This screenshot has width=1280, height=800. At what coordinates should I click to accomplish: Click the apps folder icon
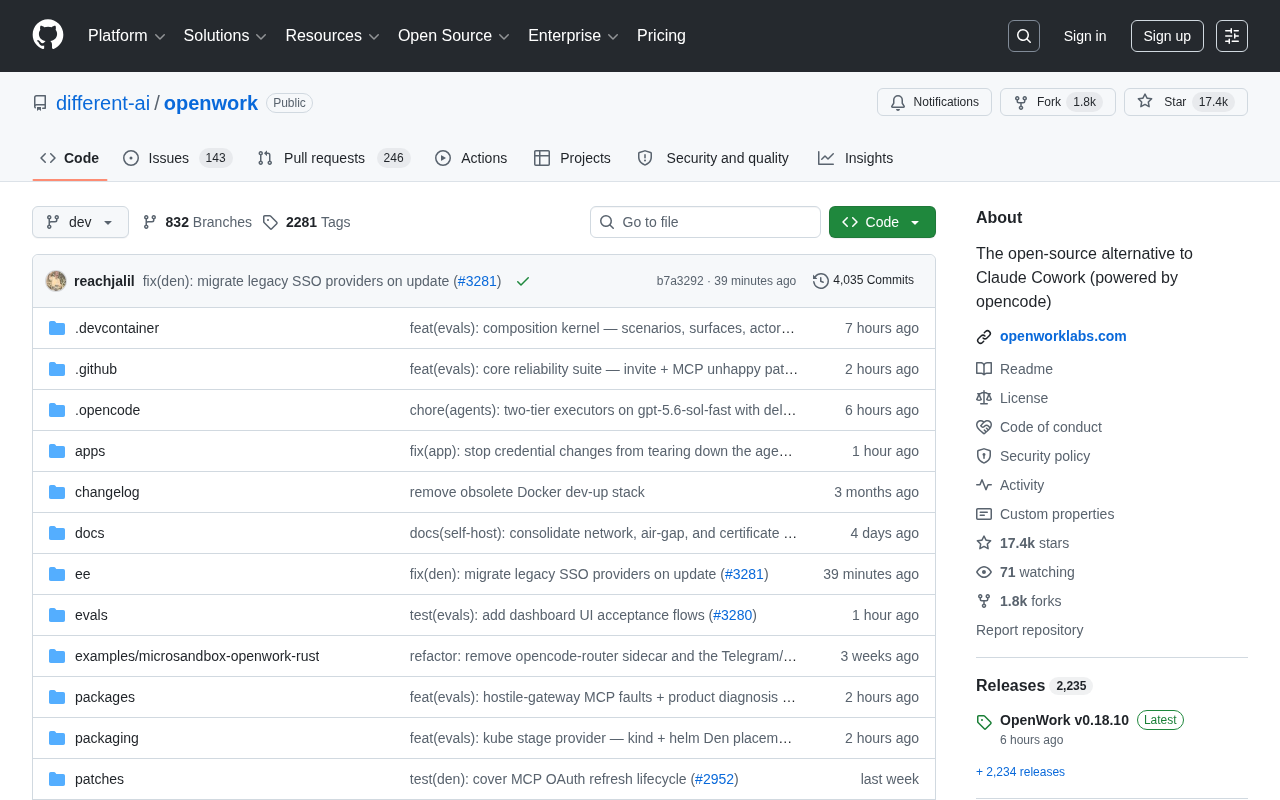coord(57,451)
